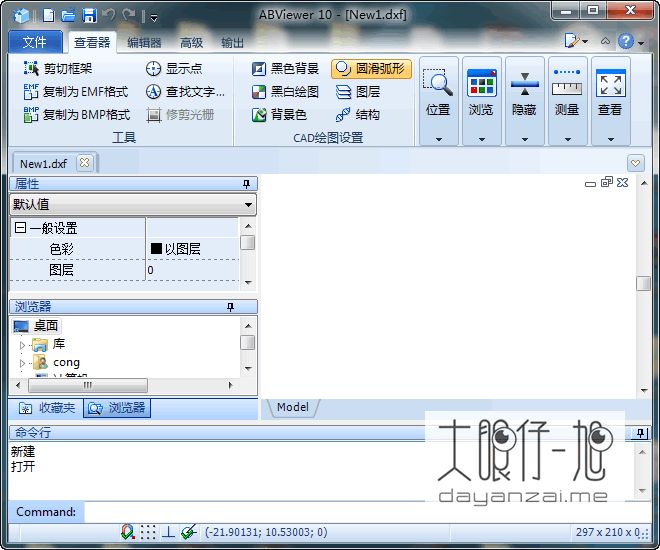Image resolution: width=660 pixels, height=550 pixels.
Task: Toggle the ortho mode status icon
Action: pyautogui.click(x=168, y=532)
